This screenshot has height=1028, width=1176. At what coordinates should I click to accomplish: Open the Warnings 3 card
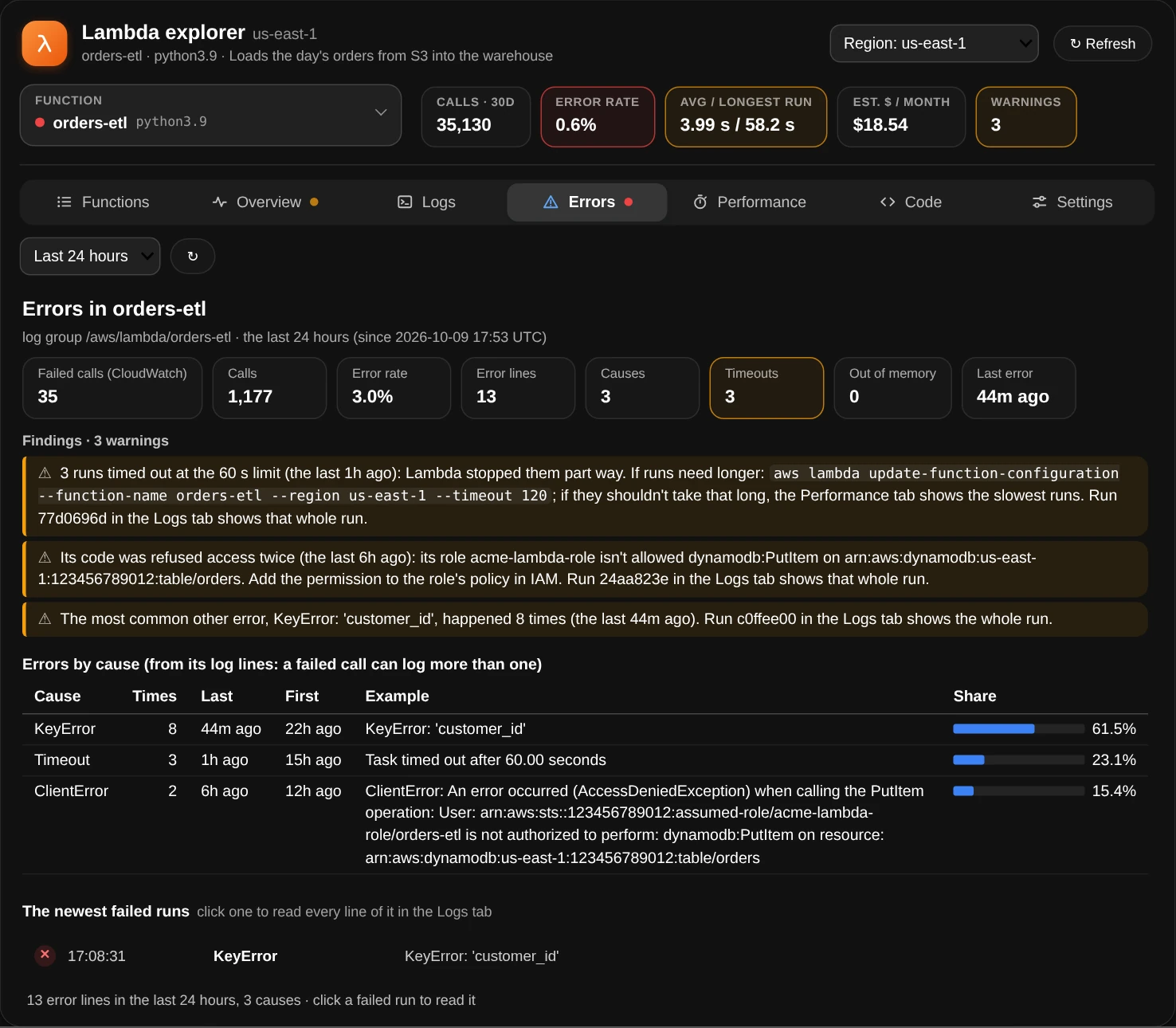click(1026, 116)
